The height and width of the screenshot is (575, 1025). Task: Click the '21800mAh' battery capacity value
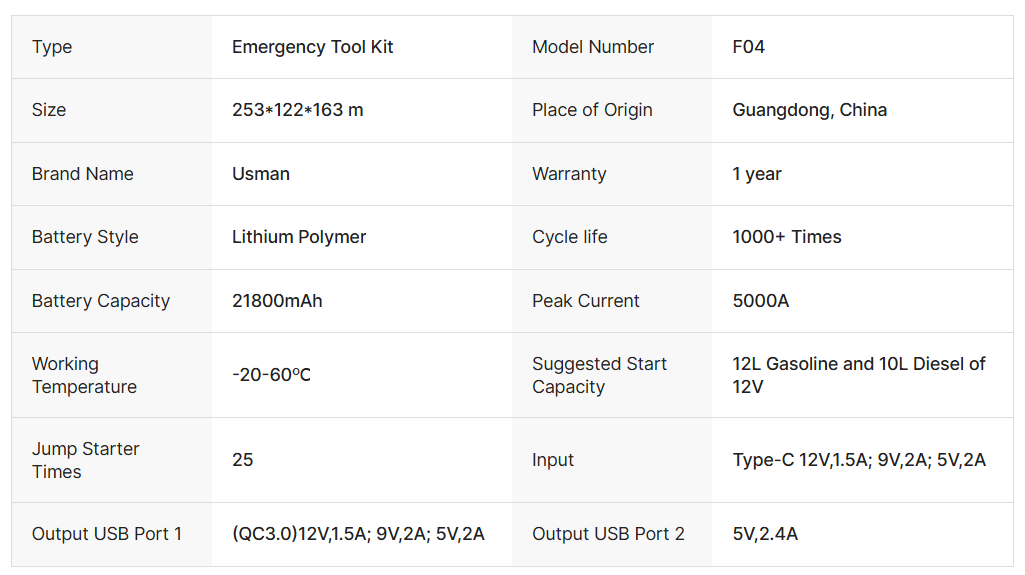[277, 301]
